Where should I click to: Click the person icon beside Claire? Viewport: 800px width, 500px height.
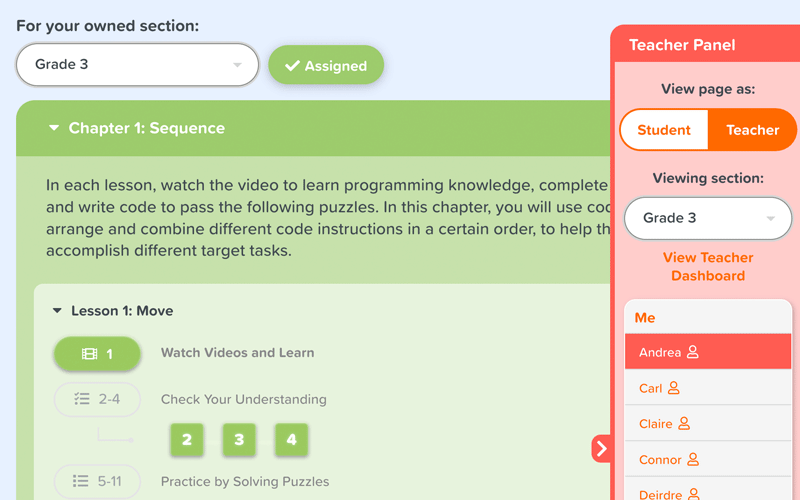684,424
